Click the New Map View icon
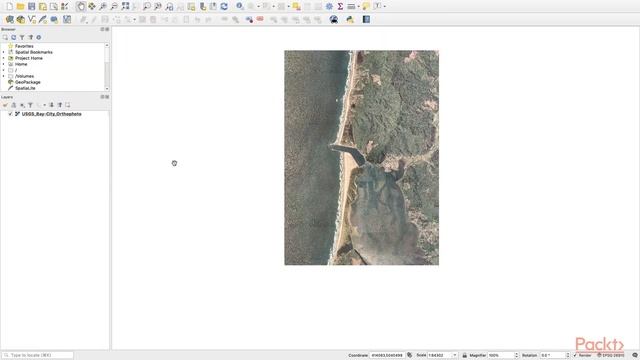640x360 pixels. 191,7
